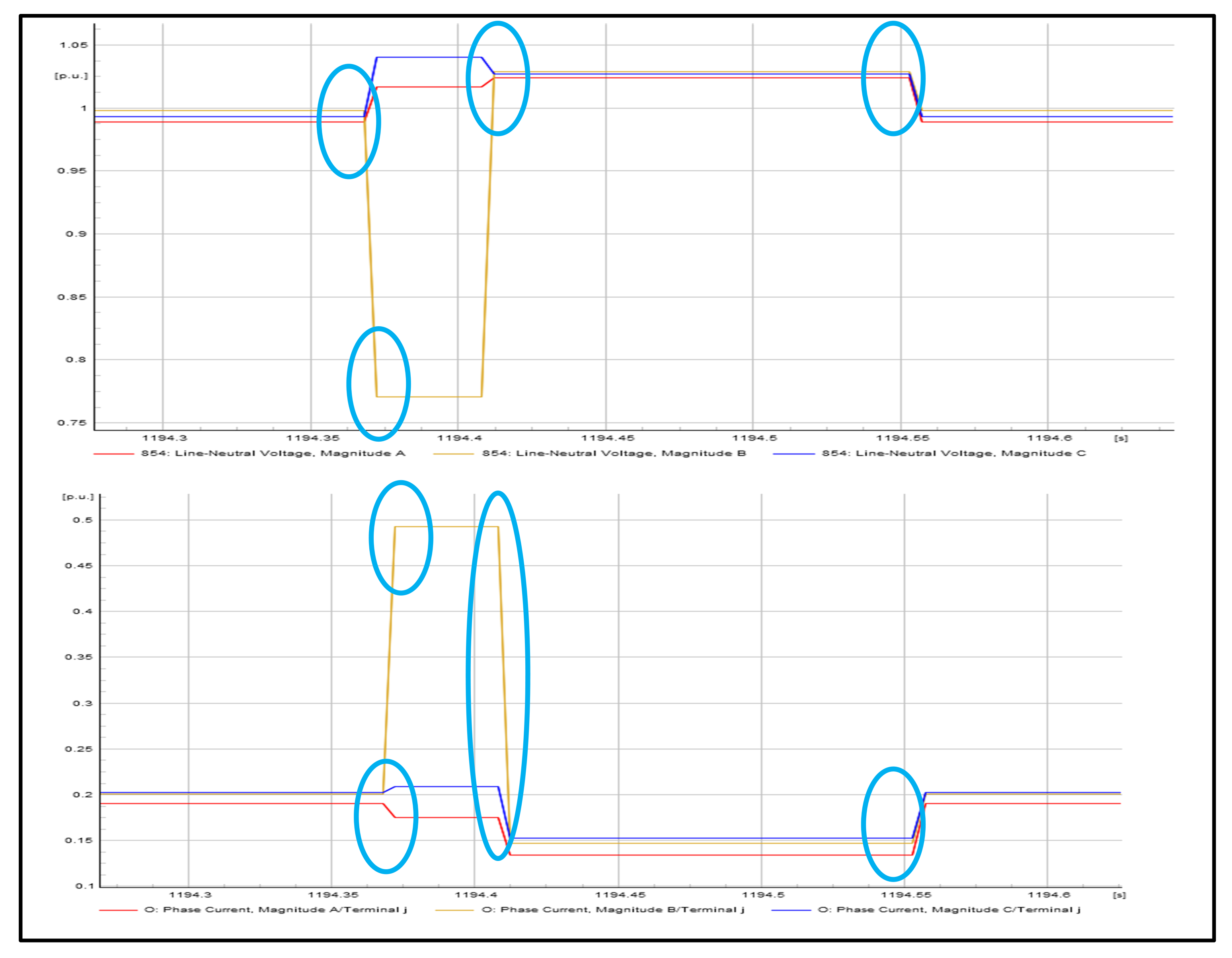Click the [p.u.] unit label of voltage plot
This screenshot has height=958, width=1232.
(71, 76)
